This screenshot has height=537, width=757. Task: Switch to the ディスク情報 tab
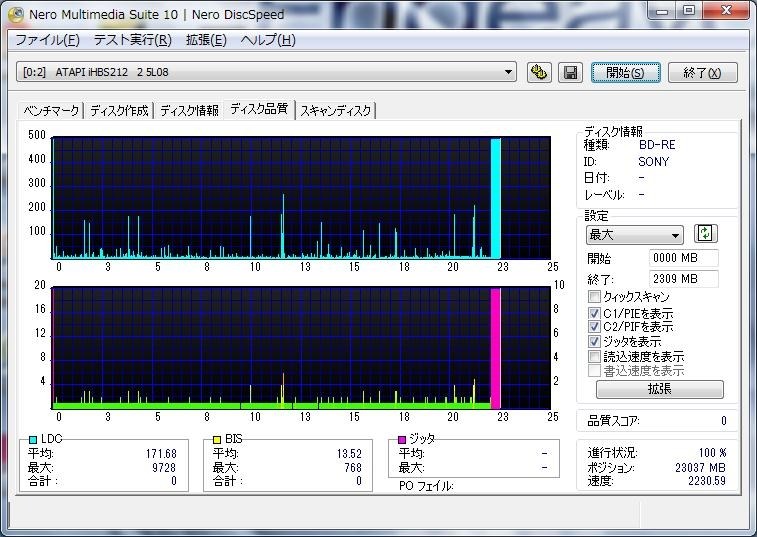point(189,111)
